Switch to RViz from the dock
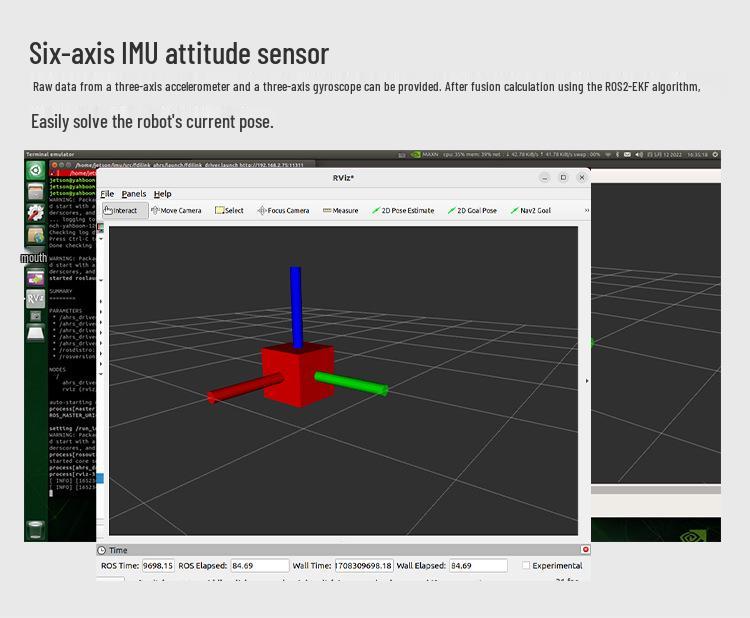750x618 pixels. (35, 298)
